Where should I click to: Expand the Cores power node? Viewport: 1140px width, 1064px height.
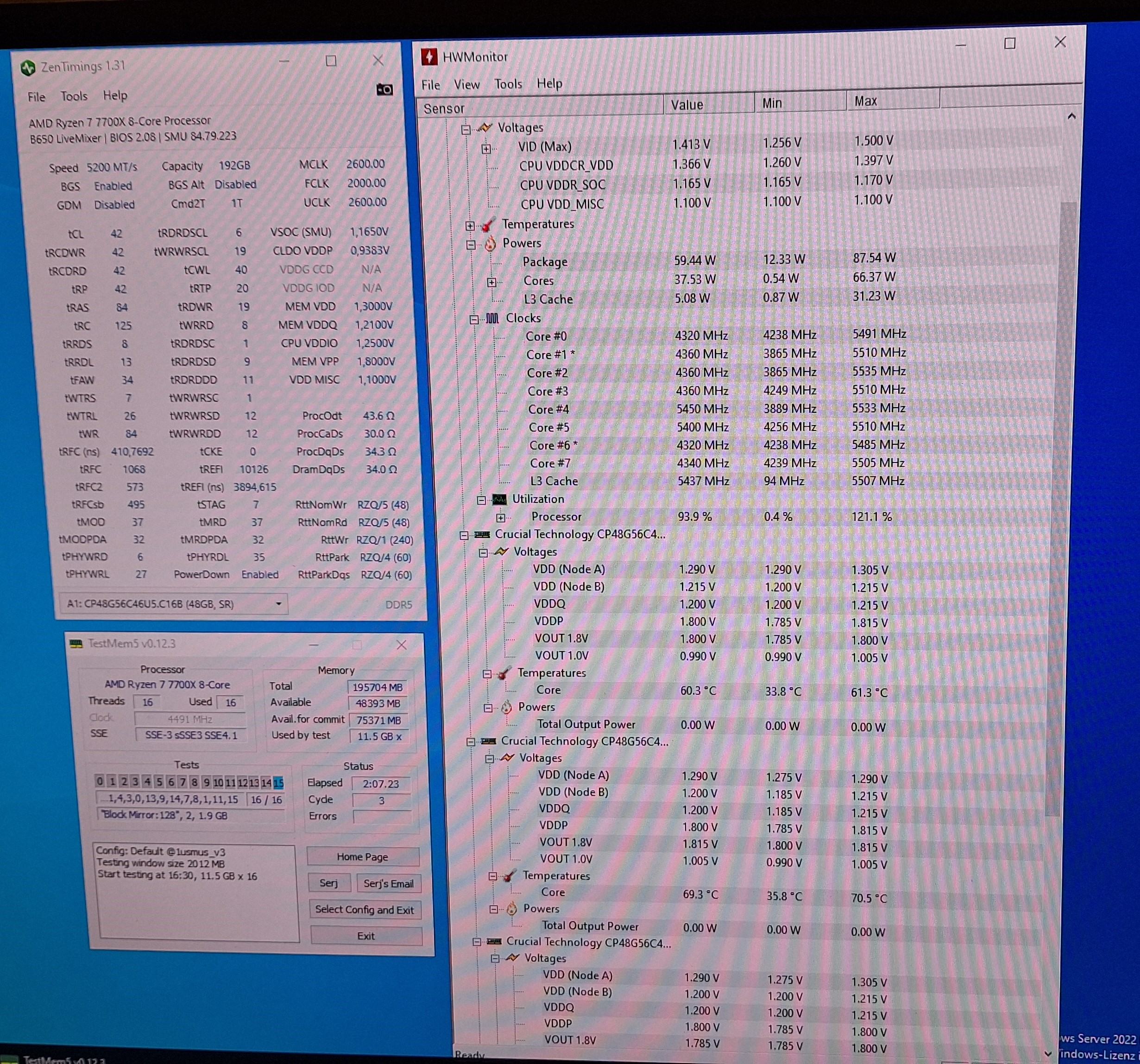pos(491,282)
